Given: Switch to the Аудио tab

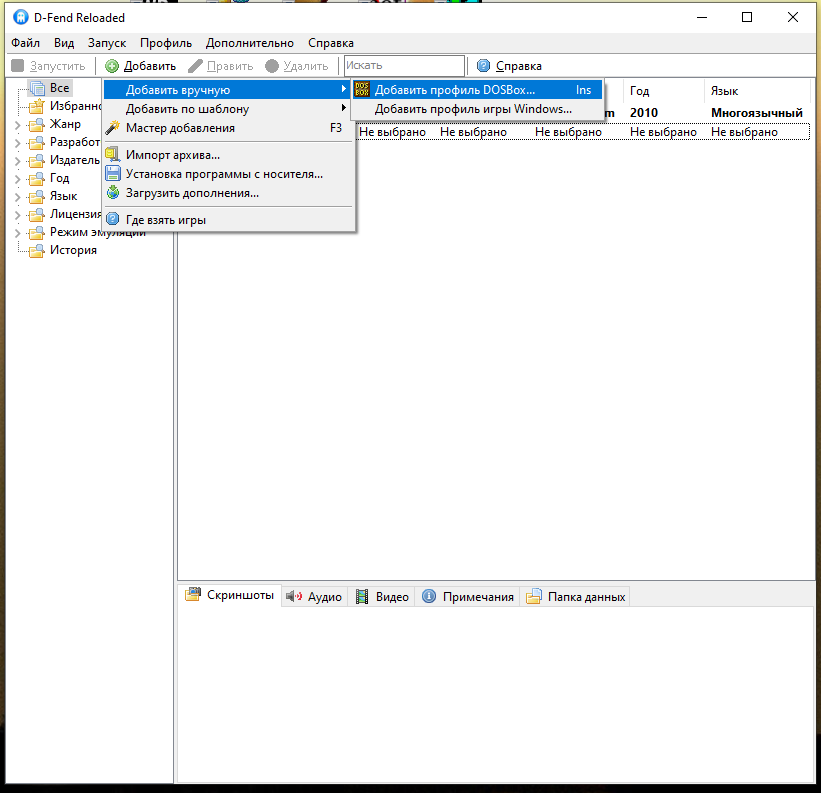Looking at the screenshot, I should (314, 597).
